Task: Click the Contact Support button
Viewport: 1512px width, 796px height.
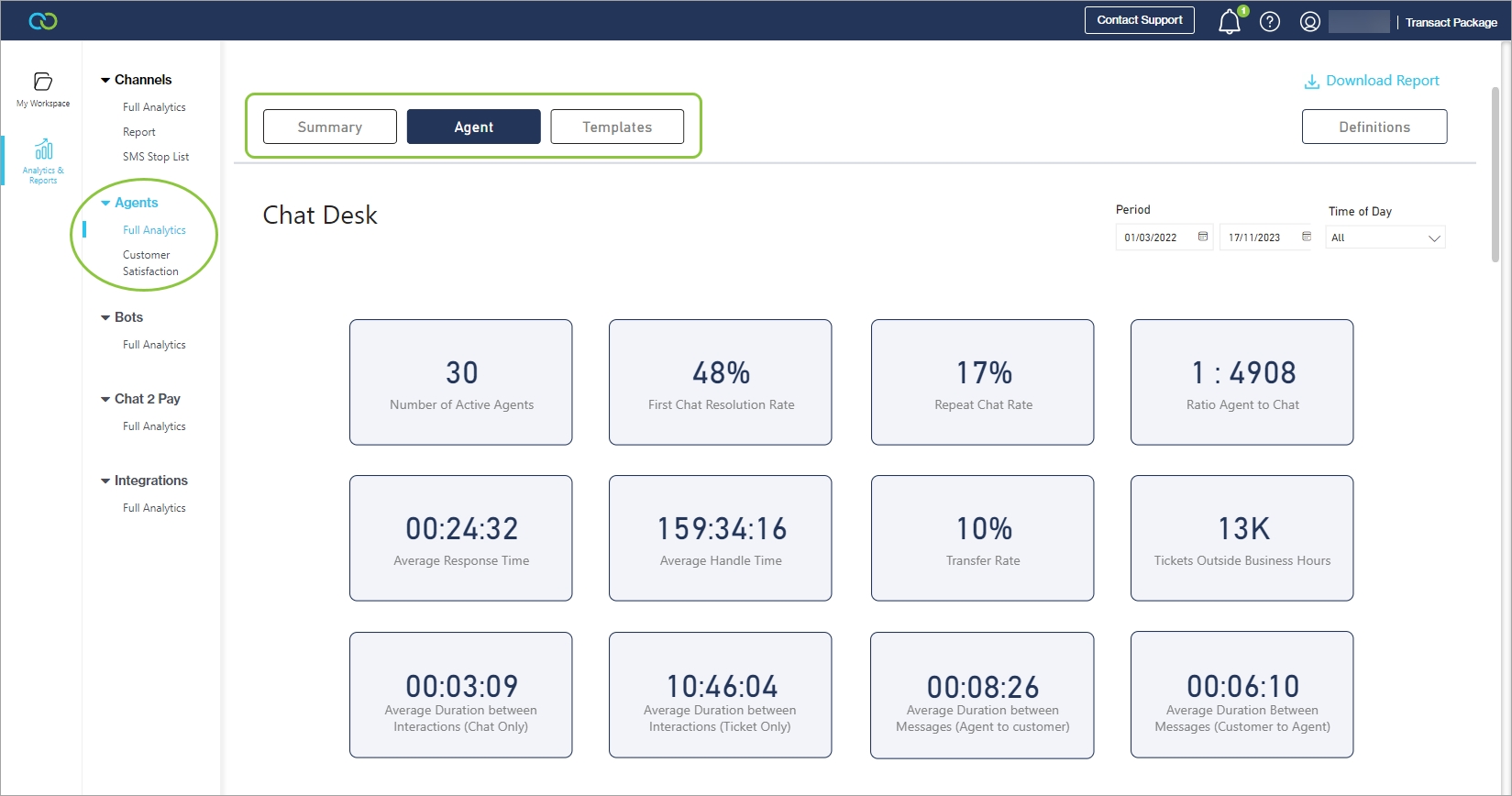Action: tap(1139, 20)
